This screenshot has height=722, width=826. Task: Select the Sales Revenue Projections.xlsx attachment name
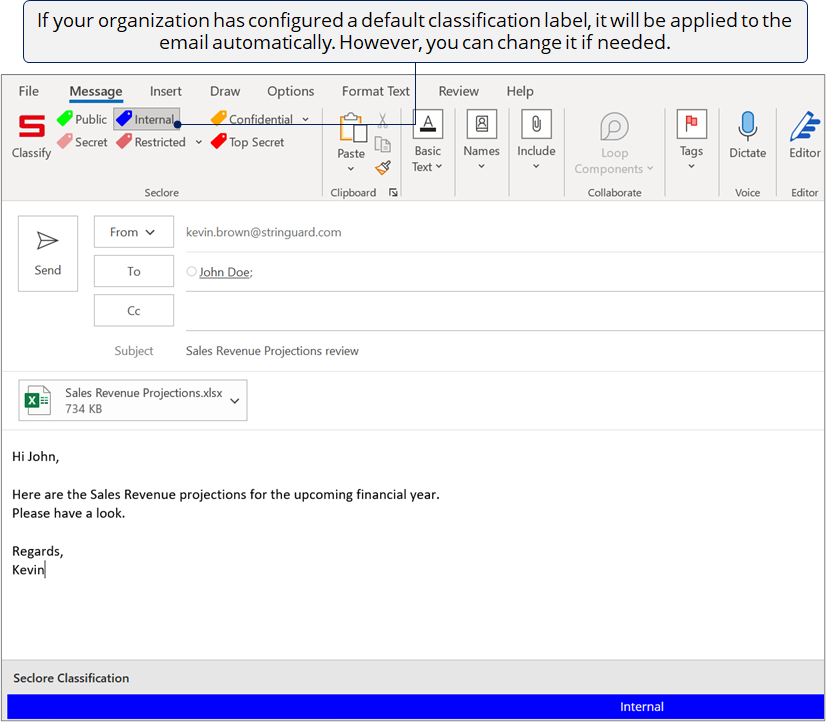click(144, 393)
